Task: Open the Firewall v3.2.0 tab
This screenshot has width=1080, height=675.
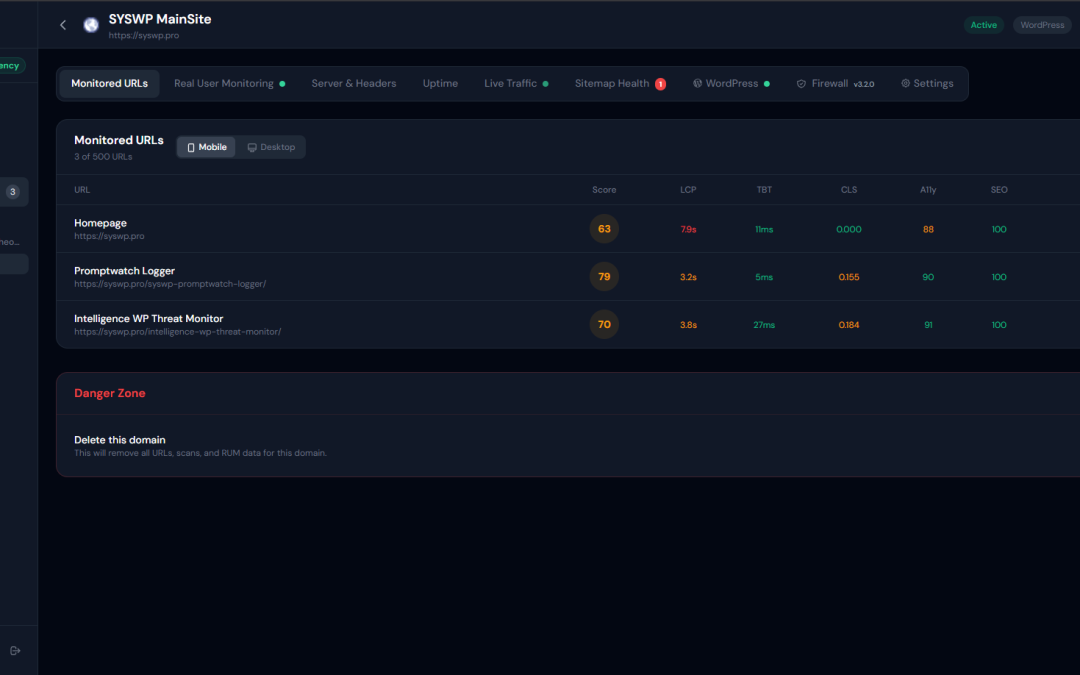Action: click(835, 83)
